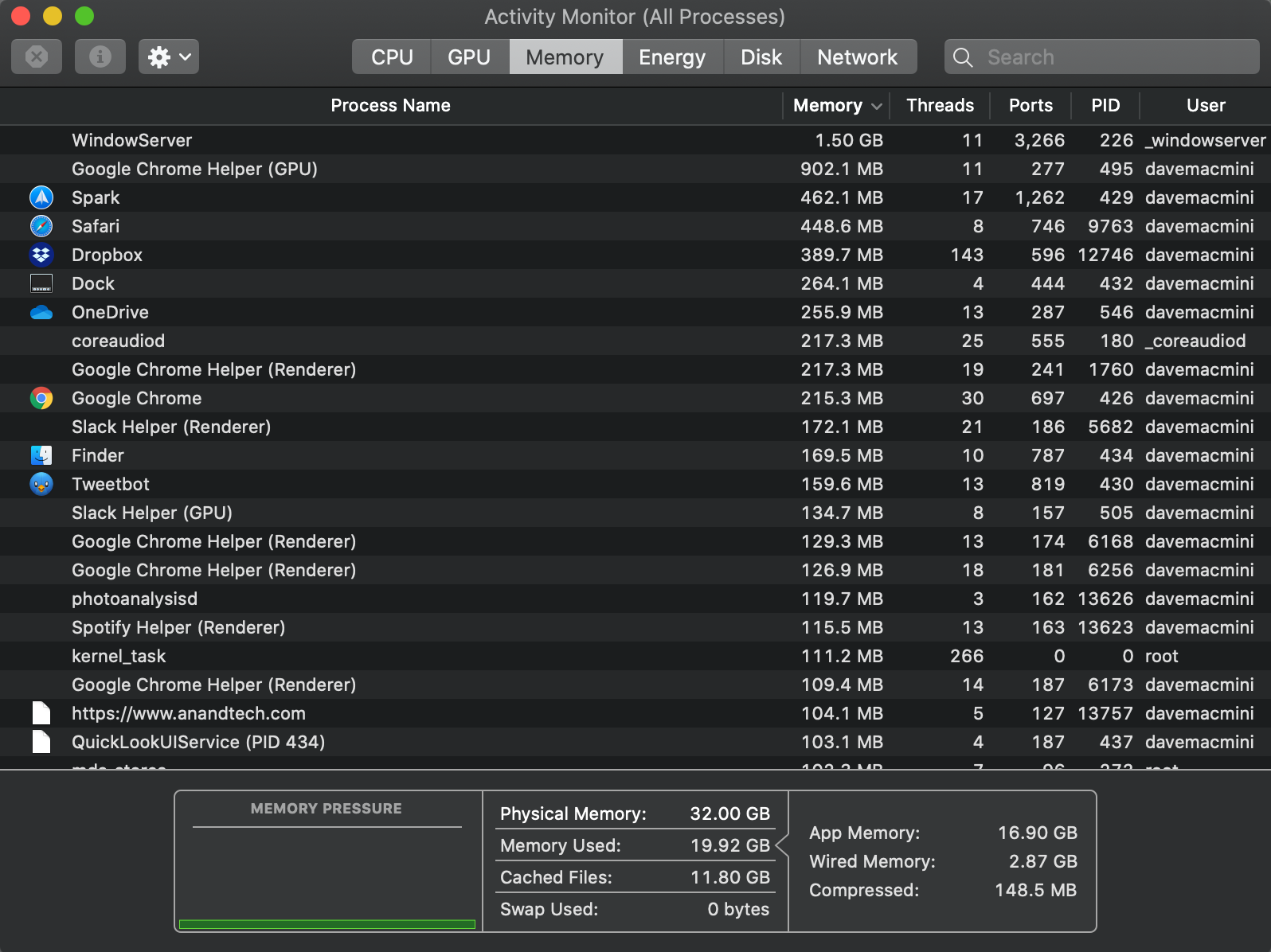The image size is (1271, 952).
Task: Click the Memory Pressure graph
Action: click(327, 880)
